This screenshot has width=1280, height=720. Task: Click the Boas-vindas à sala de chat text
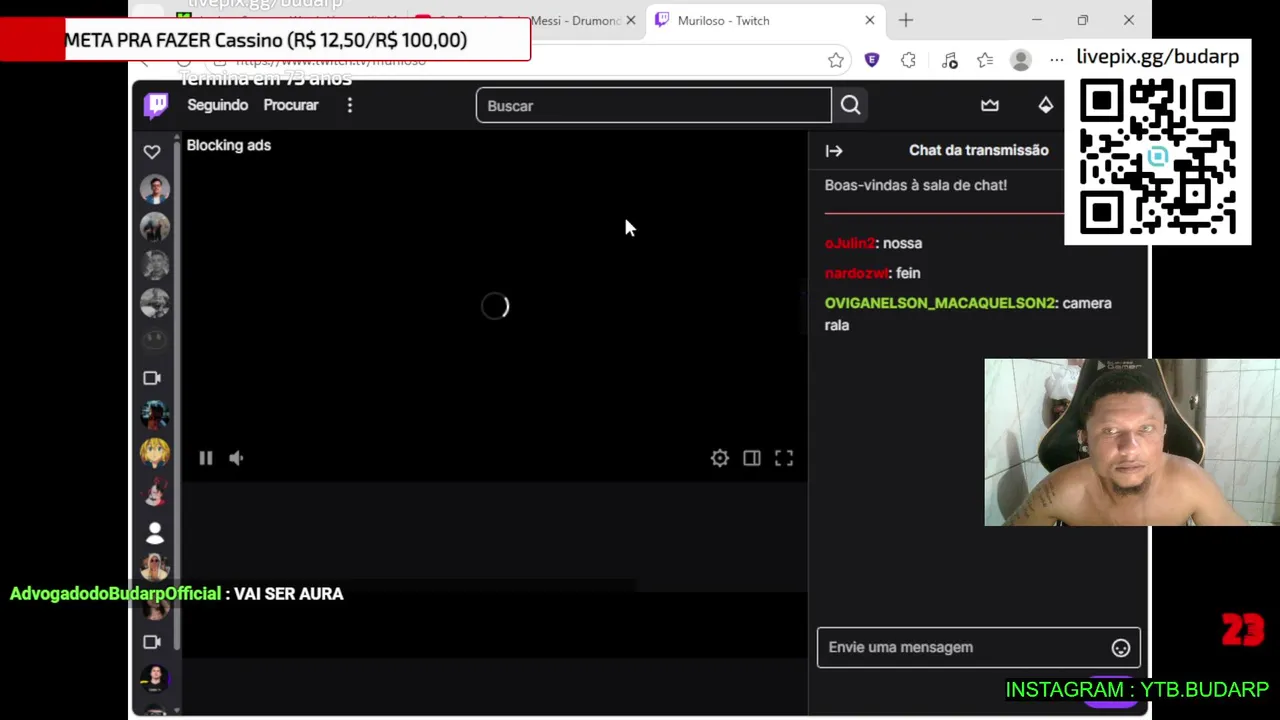coord(915,185)
